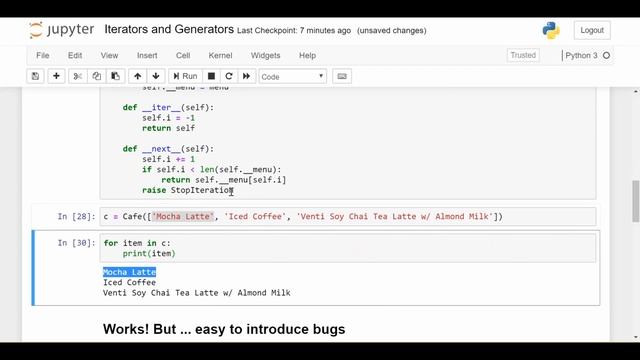Click the raise StopIteration line

pyautogui.click(x=188, y=190)
